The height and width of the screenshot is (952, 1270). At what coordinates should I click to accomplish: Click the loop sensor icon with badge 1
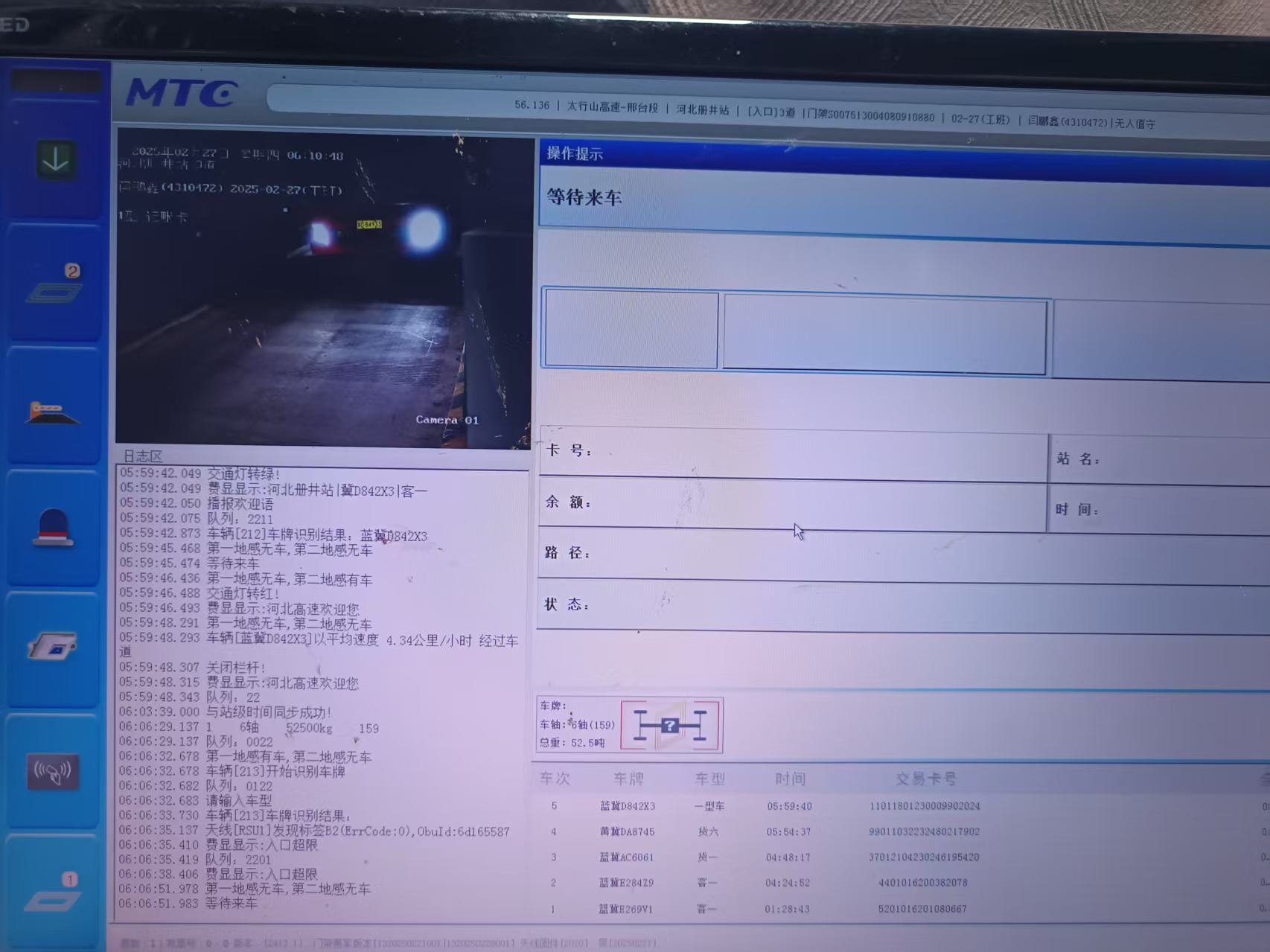pyautogui.click(x=52, y=894)
